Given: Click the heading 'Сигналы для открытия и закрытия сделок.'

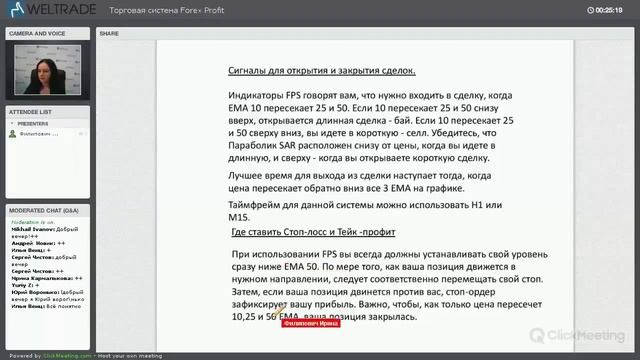Looking at the screenshot, I should pos(322,70).
